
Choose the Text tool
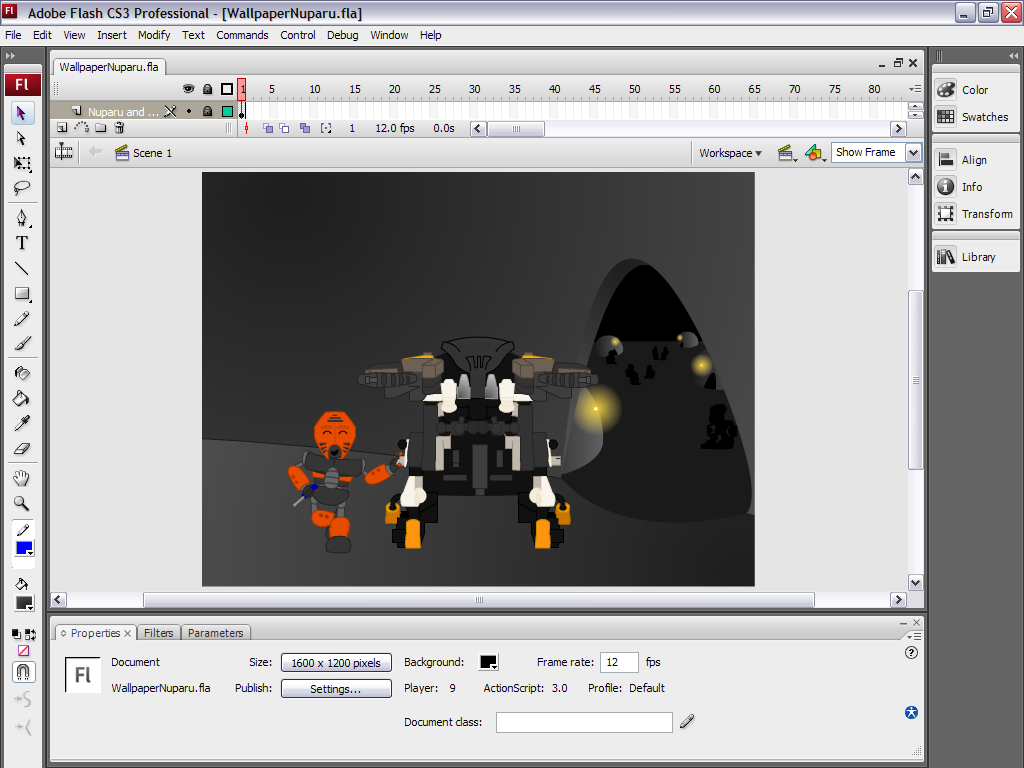click(x=22, y=243)
